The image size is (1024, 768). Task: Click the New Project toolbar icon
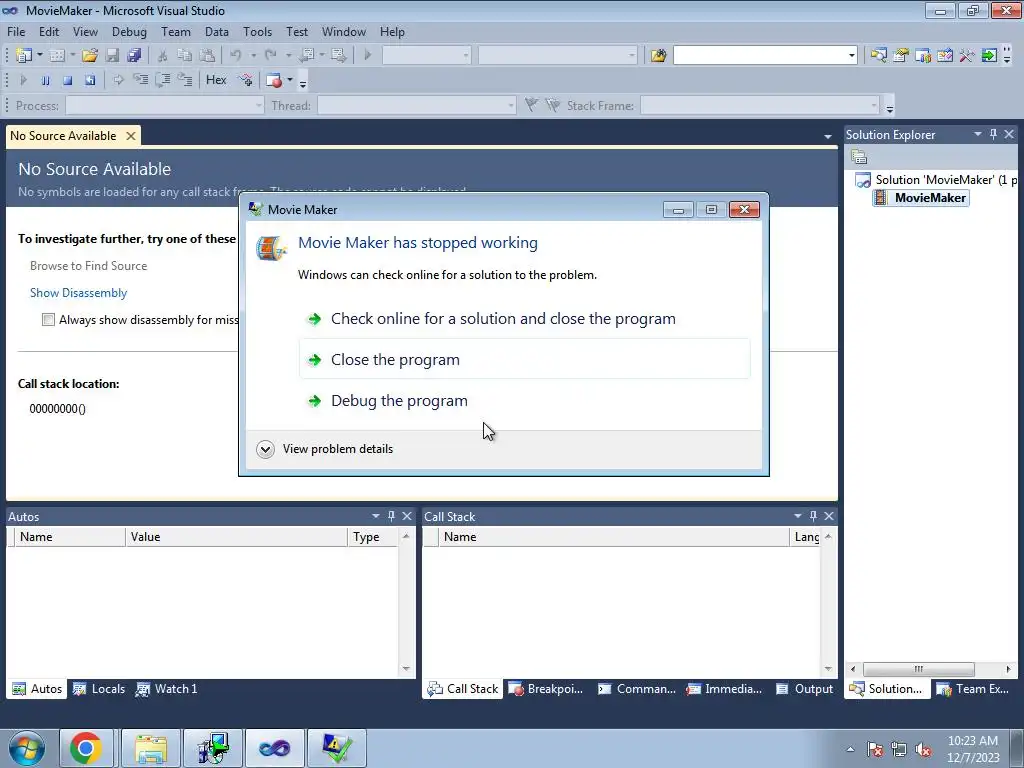point(24,56)
